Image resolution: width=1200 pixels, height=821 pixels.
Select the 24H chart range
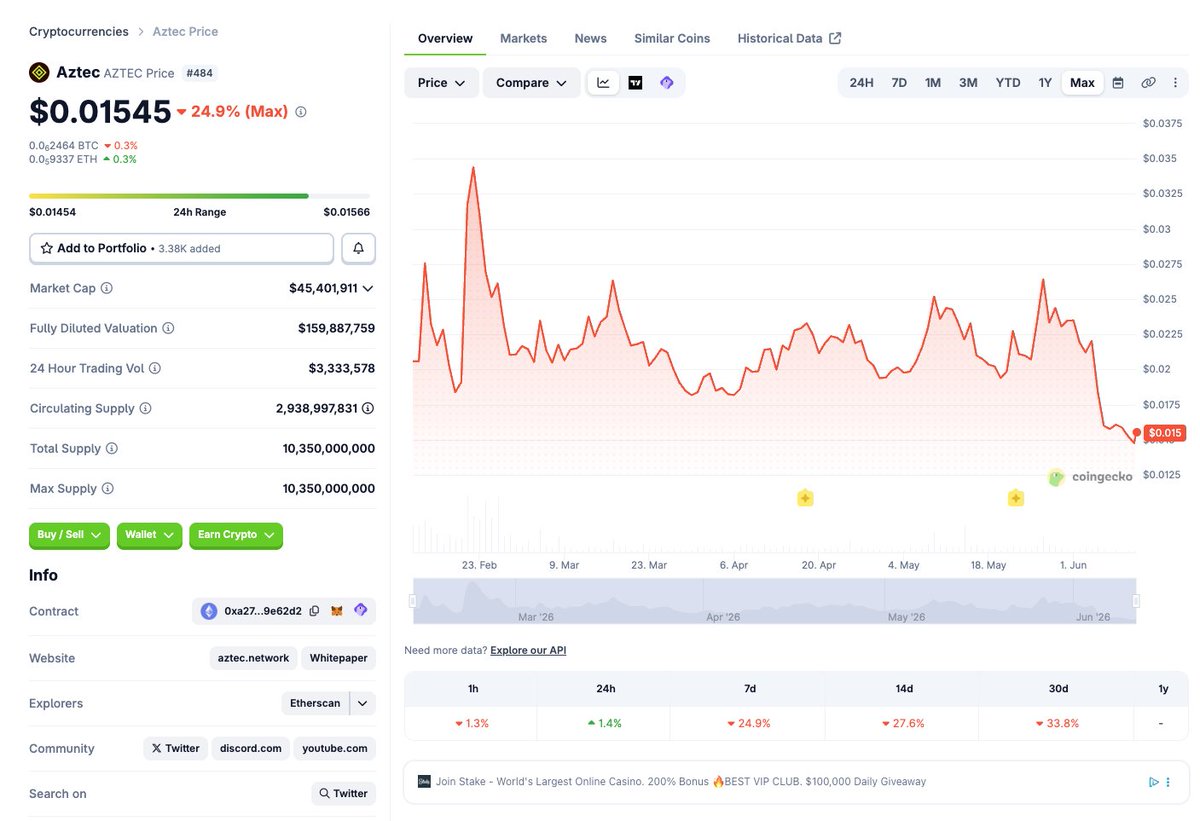(x=861, y=83)
